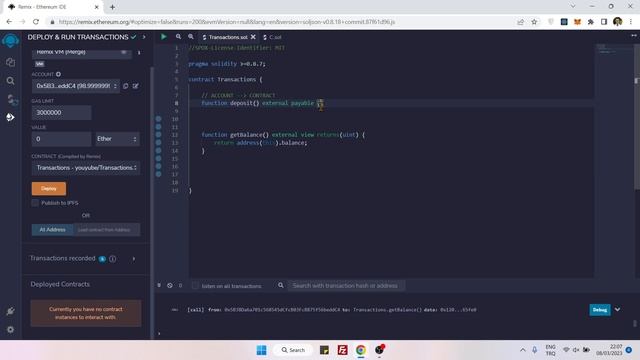The height and width of the screenshot is (360, 640).
Task: Toggle breakpoint on line 10
Action: [x=158, y=119]
